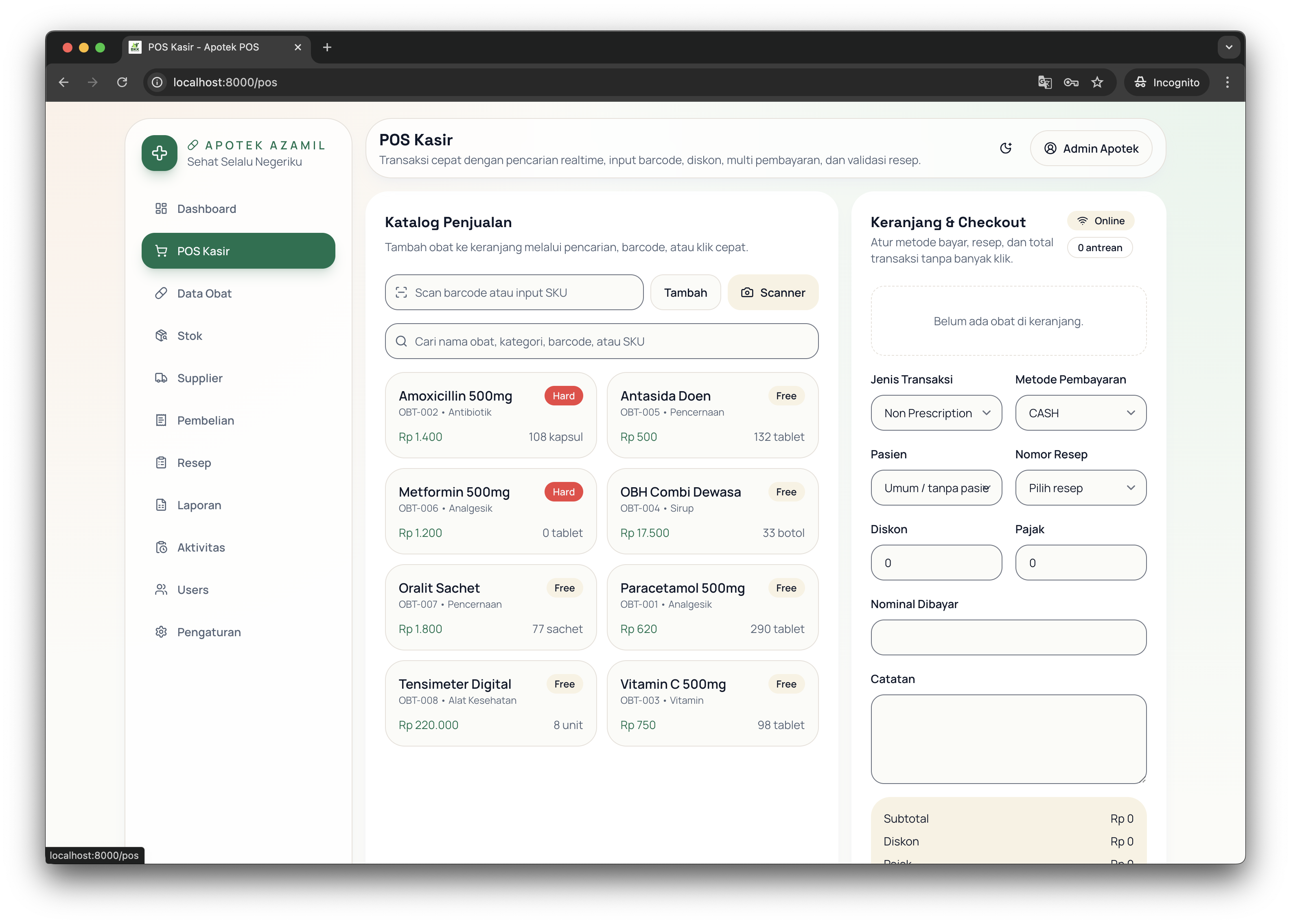Open the Pasien dropdown selector
The image size is (1291, 924).
pyautogui.click(x=936, y=488)
